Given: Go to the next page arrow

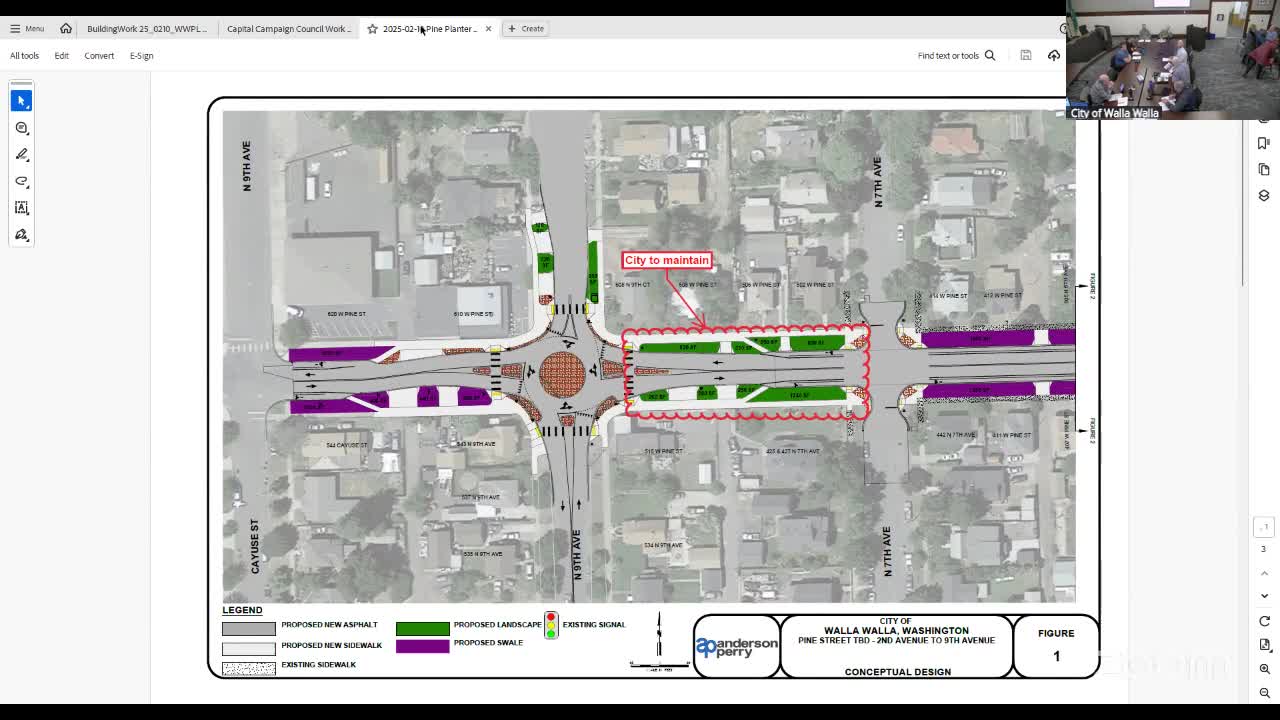Looking at the screenshot, I should pos(1264,596).
